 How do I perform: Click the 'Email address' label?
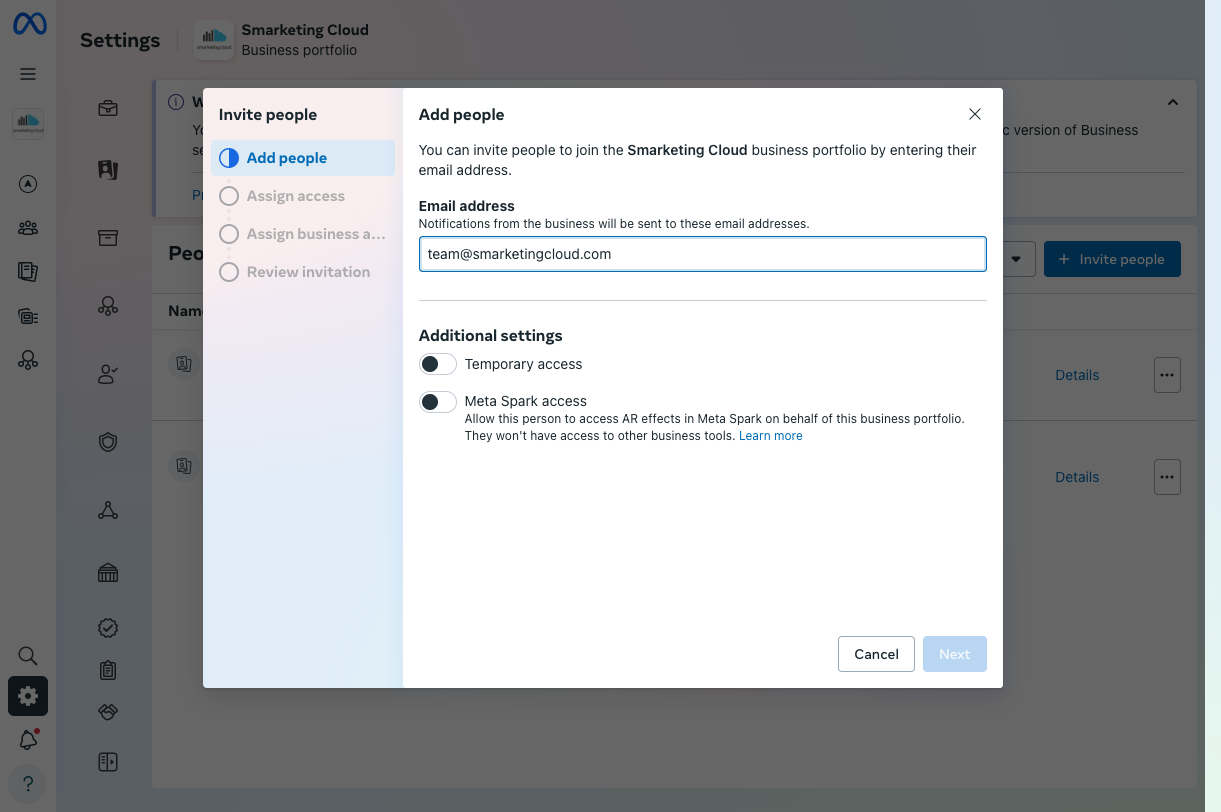click(x=467, y=206)
